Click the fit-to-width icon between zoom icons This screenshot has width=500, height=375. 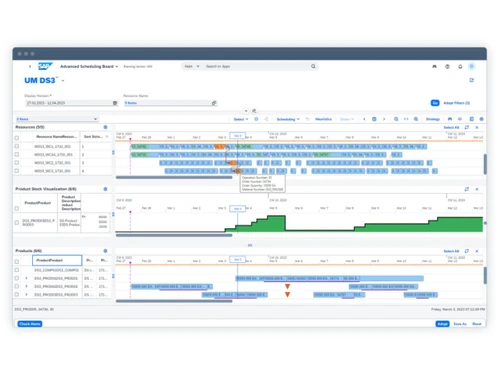pos(406,119)
